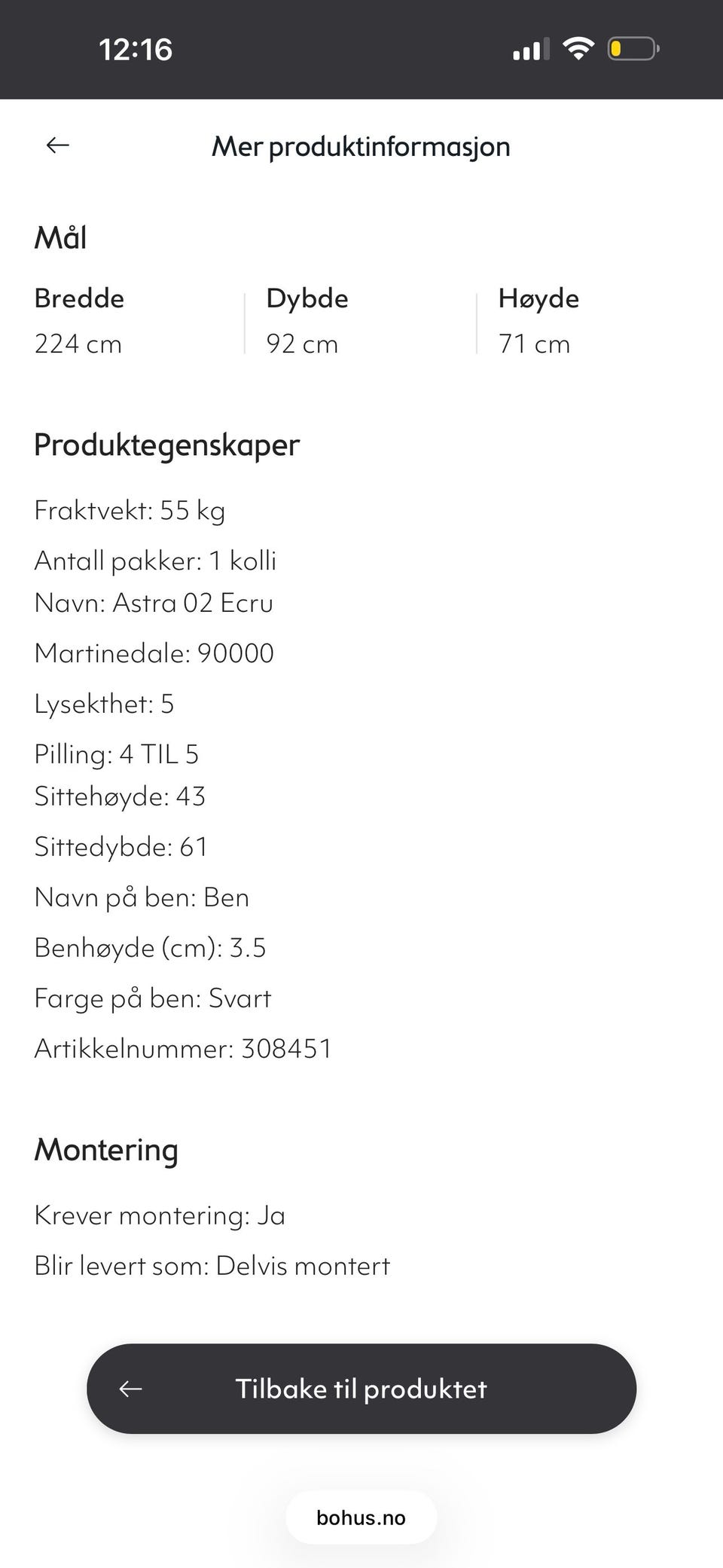Tap the arrow inside the Tilbake button
Image resolution: width=723 pixels, height=1568 pixels.
point(131,1389)
